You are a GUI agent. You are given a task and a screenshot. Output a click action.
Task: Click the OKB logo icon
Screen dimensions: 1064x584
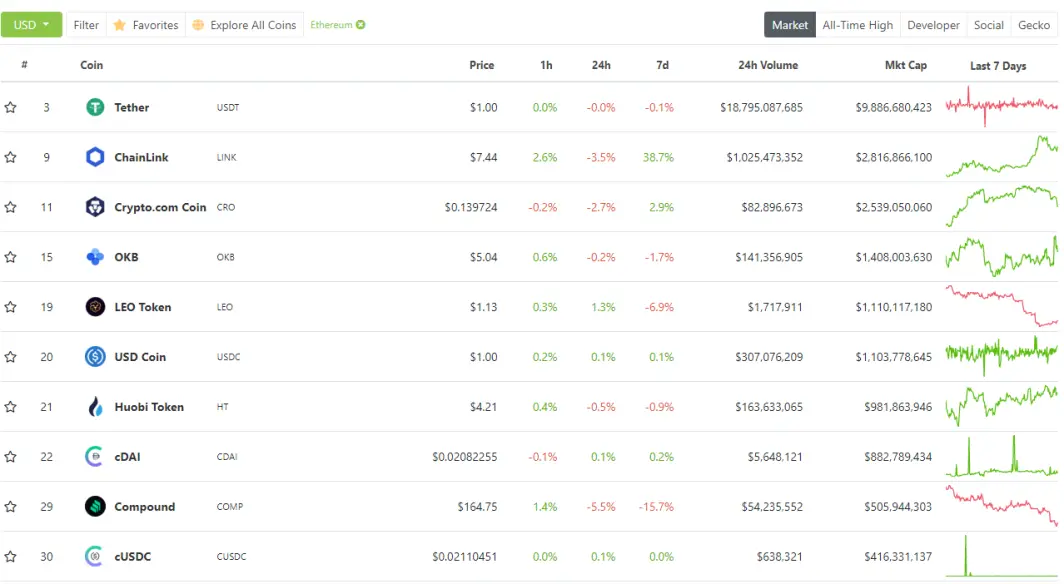[x=95, y=257]
